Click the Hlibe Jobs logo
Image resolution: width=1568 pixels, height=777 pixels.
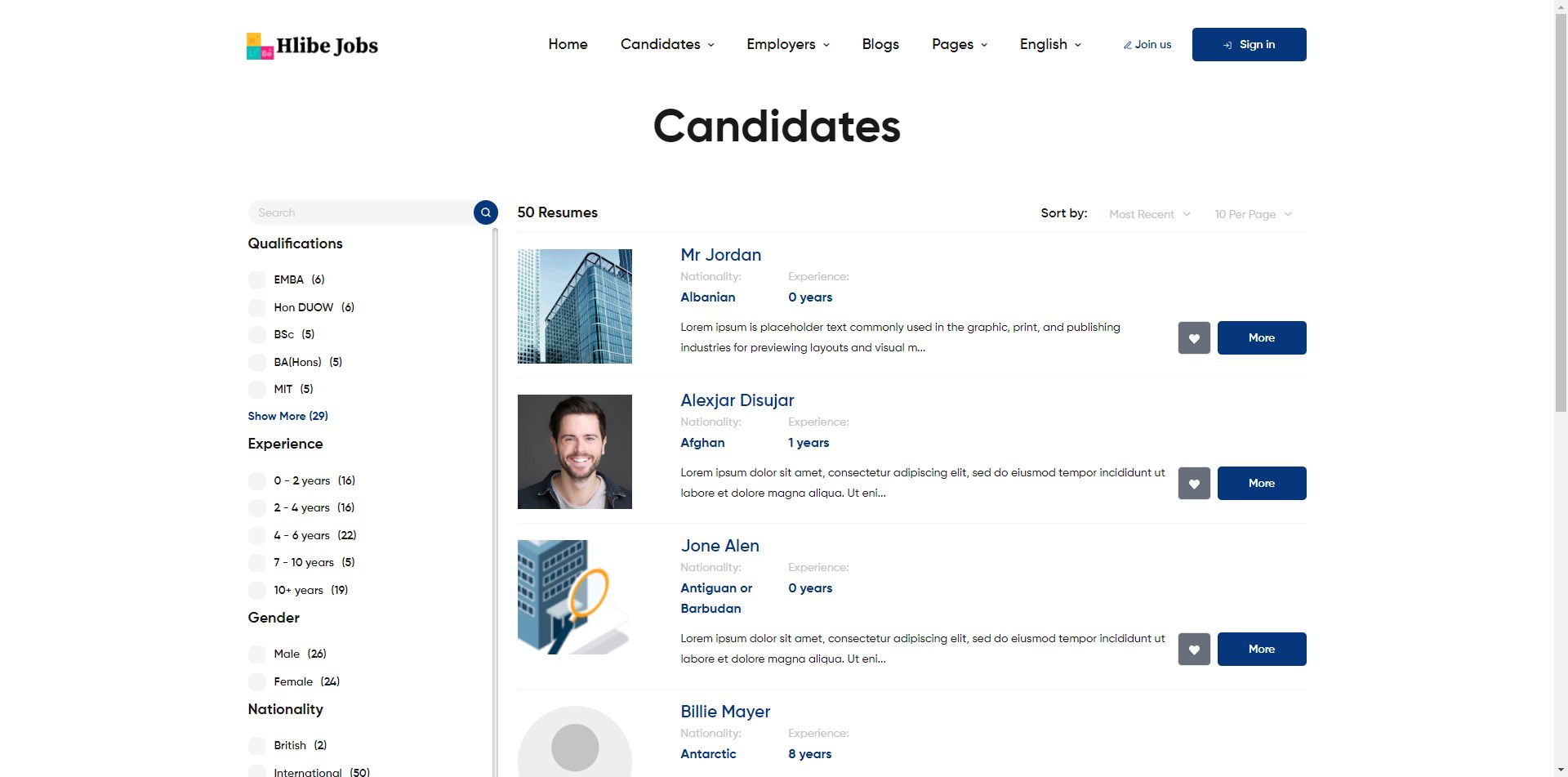click(x=312, y=46)
